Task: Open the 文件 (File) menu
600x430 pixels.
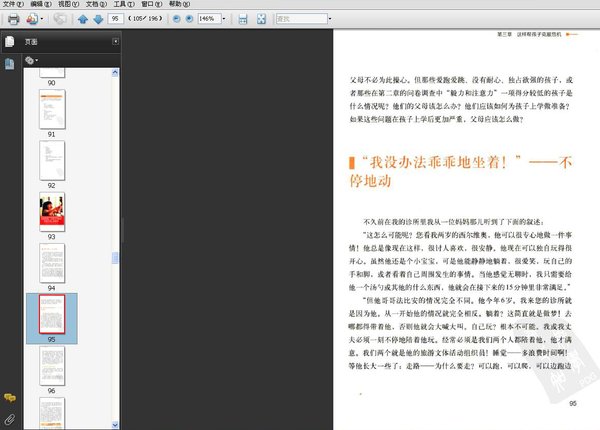Action: (13, 4)
